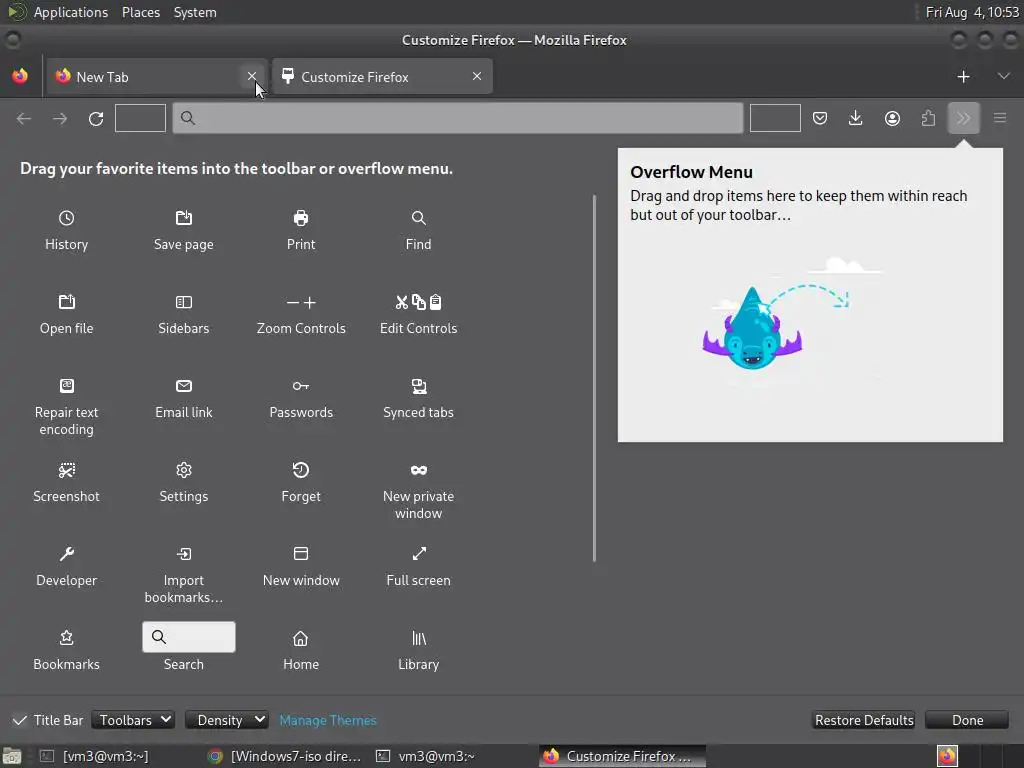The height and width of the screenshot is (768, 1024).
Task: Click the Search widget box item
Action: (x=189, y=637)
